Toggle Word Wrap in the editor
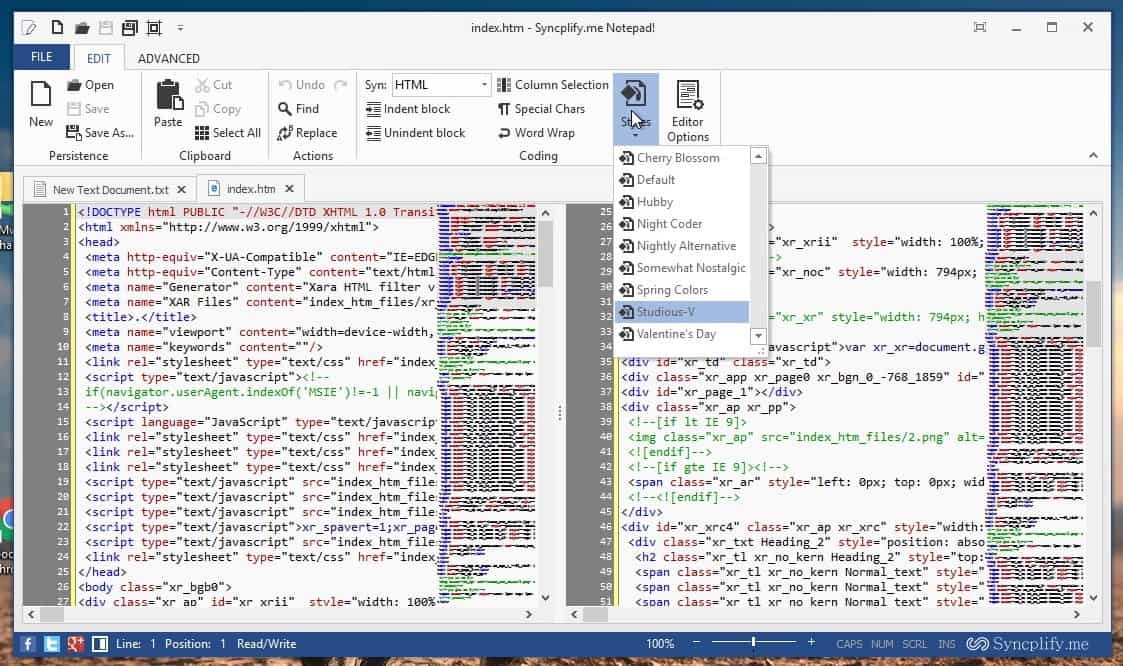The width and height of the screenshot is (1123, 666). click(536, 132)
